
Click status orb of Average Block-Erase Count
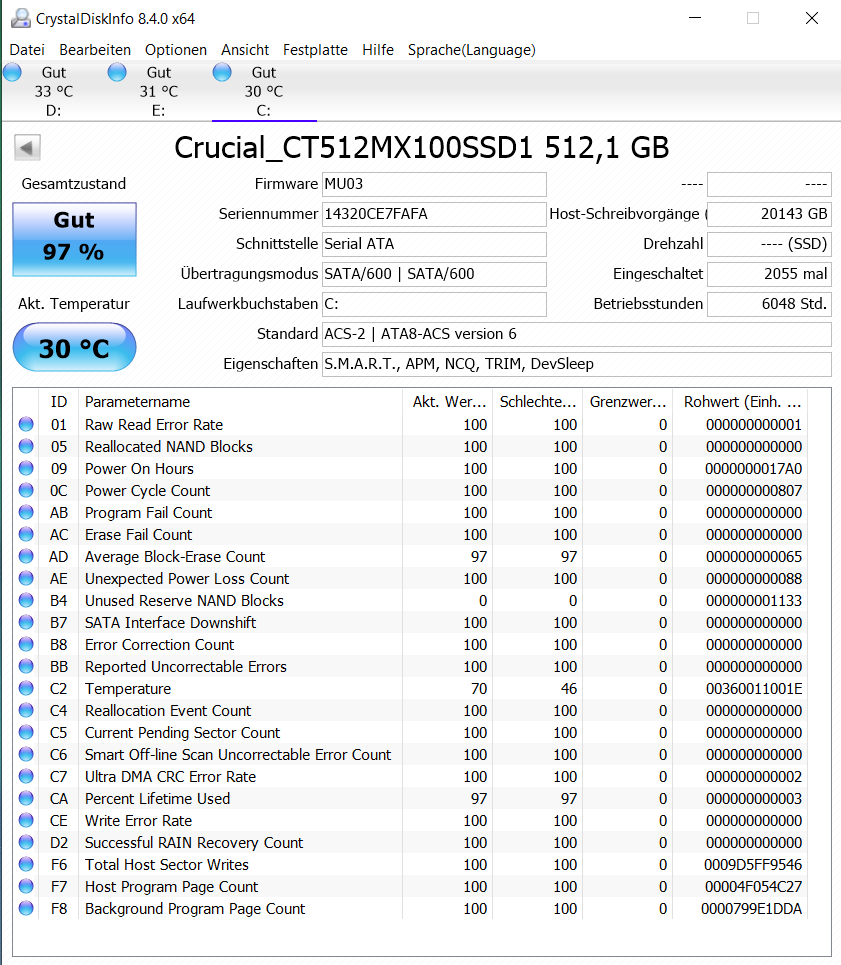26,556
